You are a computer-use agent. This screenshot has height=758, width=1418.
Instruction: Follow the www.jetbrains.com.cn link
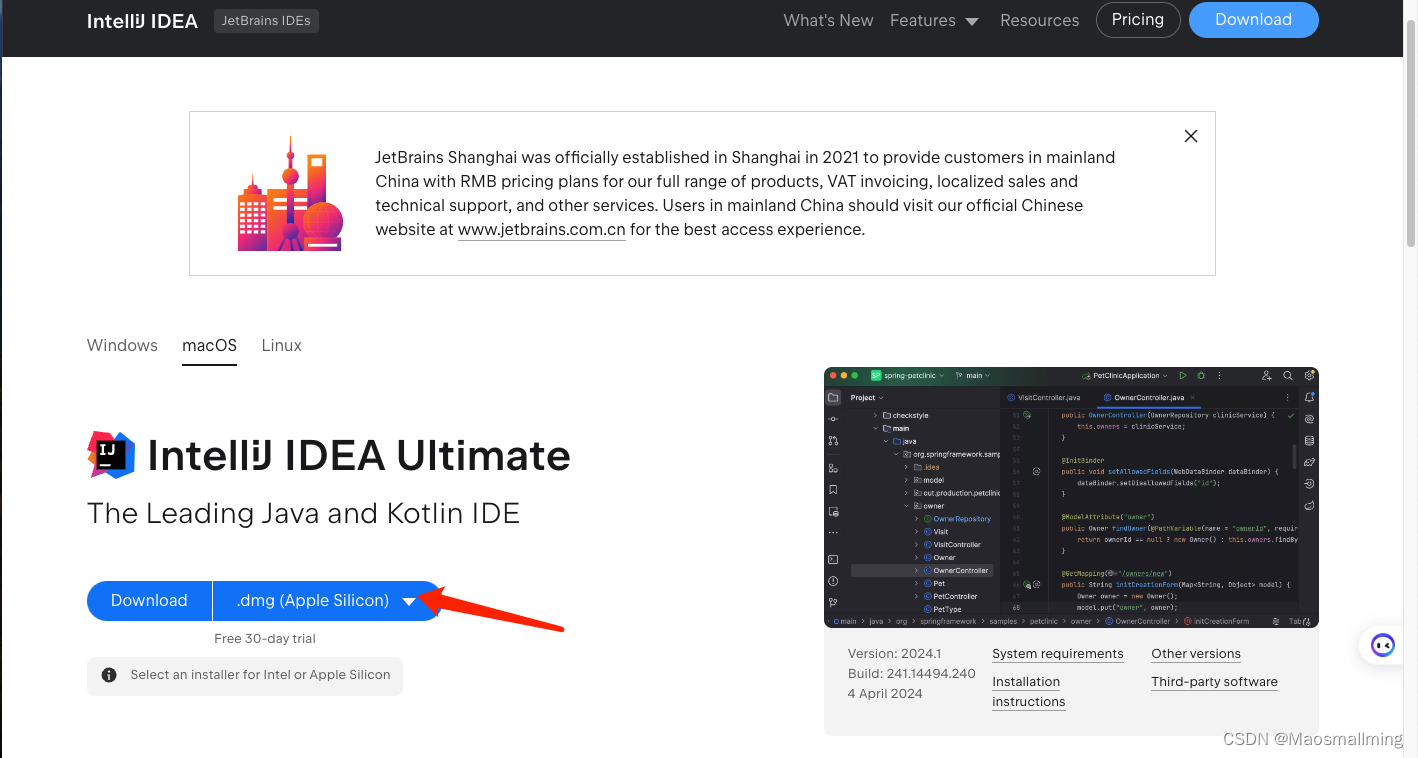tap(541, 230)
